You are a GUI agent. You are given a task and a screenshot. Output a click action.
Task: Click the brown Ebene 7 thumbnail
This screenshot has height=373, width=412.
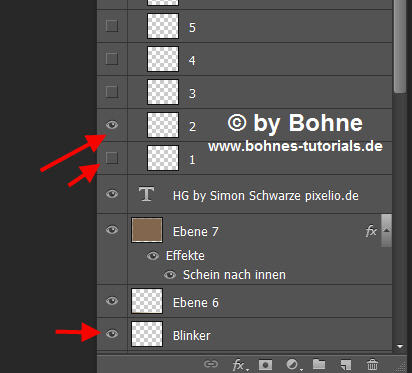(147, 230)
